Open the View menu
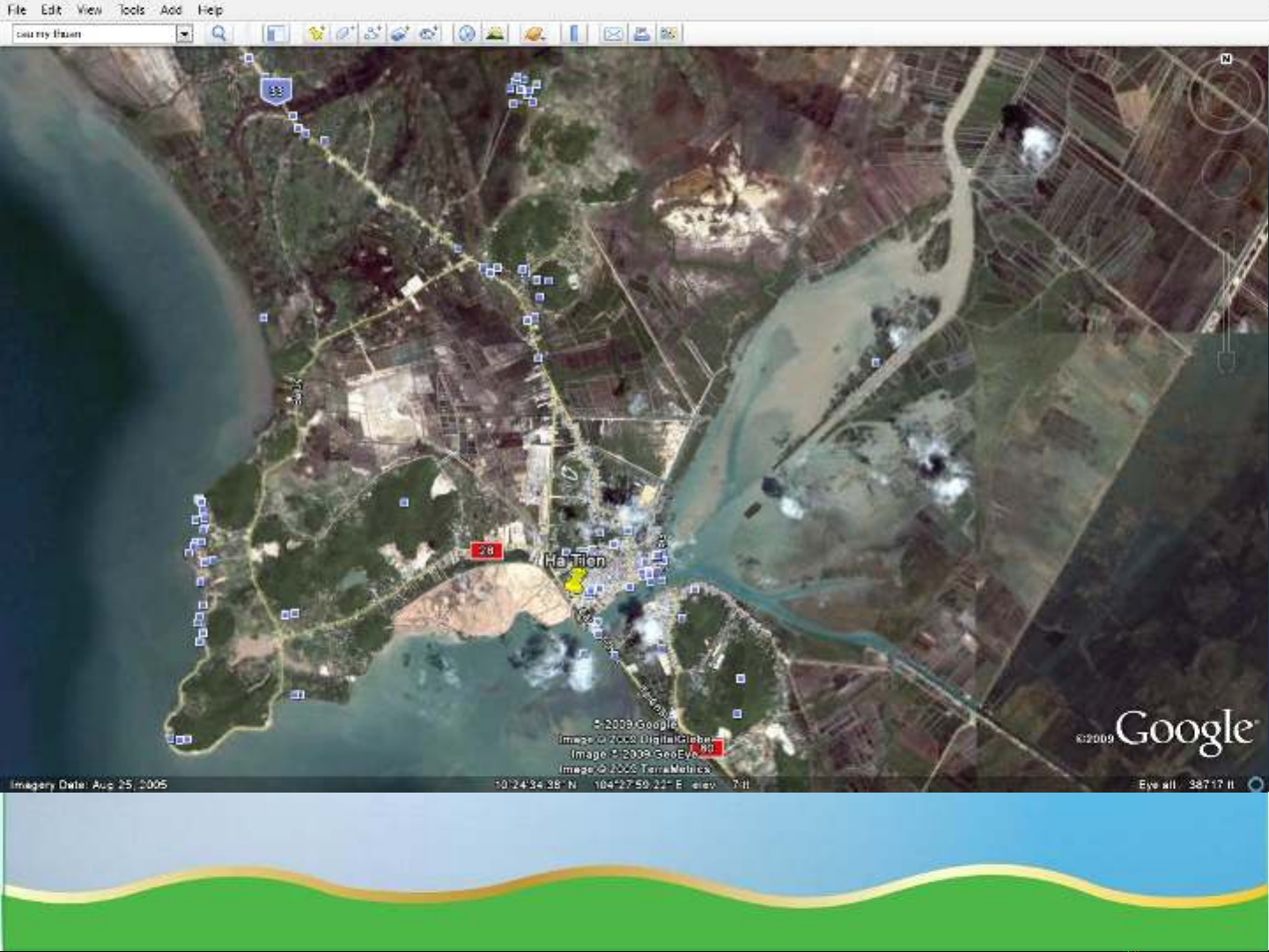The image size is (1269, 952). (x=89, y=10)
